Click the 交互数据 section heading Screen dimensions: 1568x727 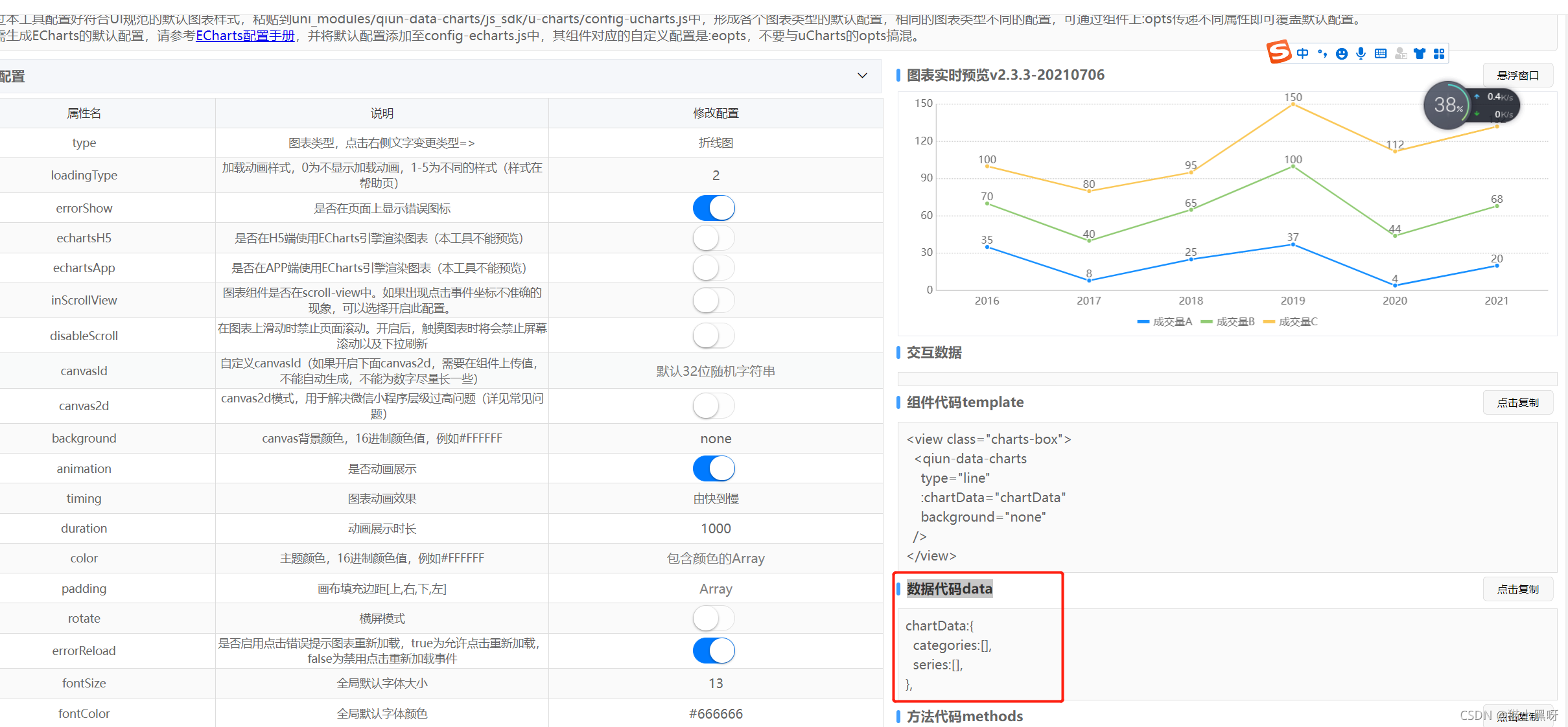pos(934,352)
